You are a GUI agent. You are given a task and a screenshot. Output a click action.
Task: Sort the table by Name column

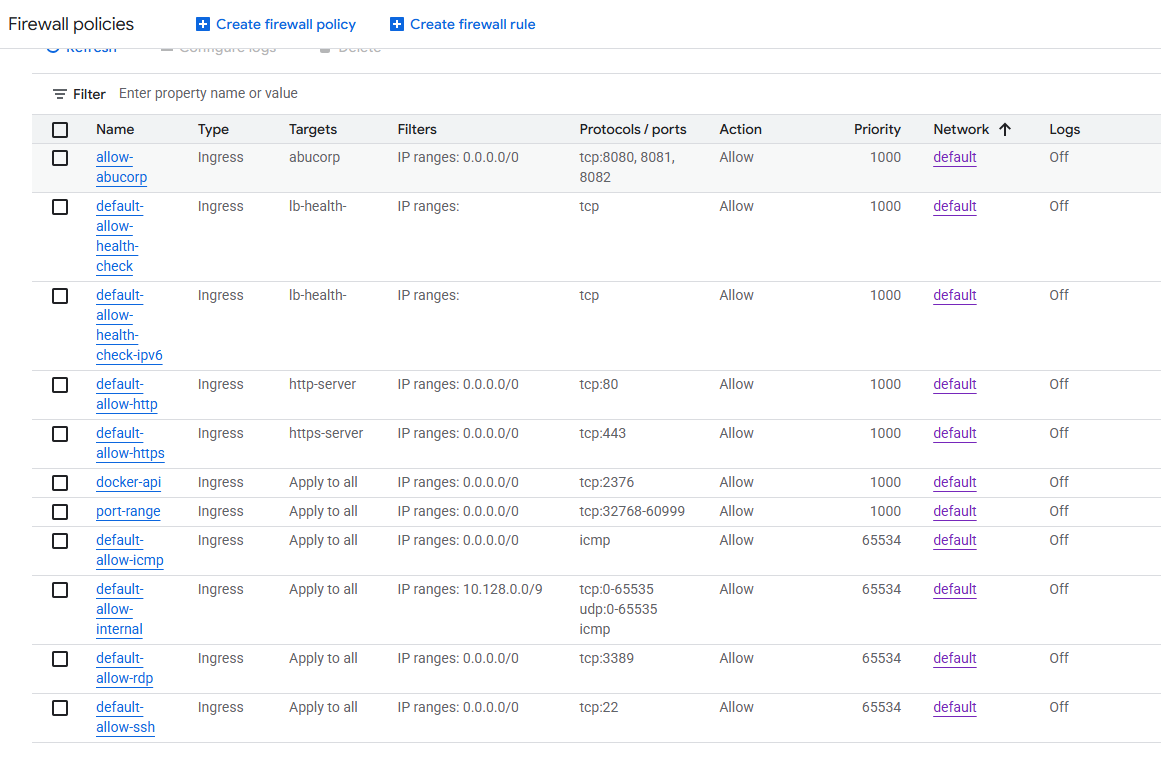(115, 129)
